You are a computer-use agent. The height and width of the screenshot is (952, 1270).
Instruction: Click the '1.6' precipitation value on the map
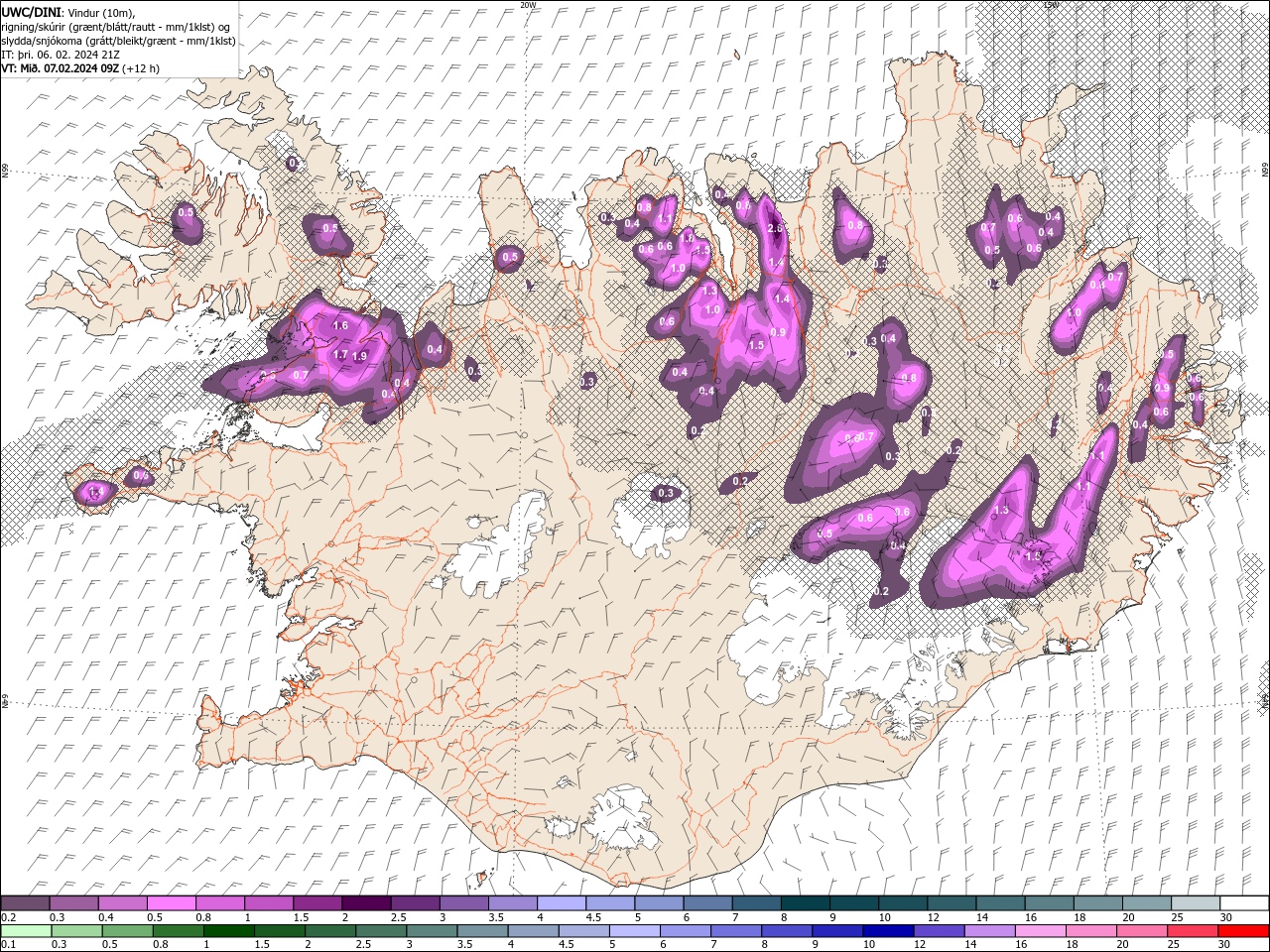[x=341, y=325]
